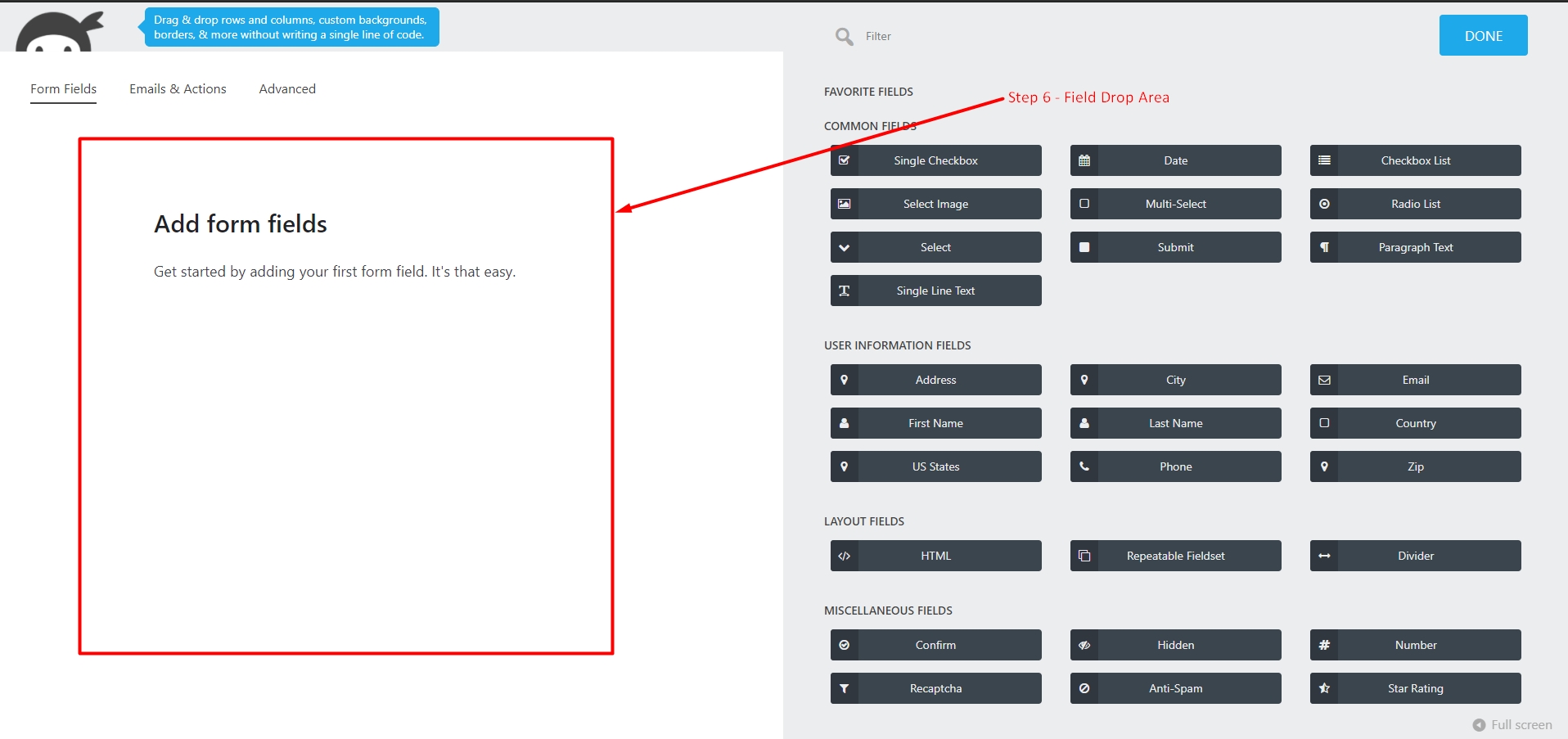Open the Advanced tab
Screen dimensions: 1568x739
287,89
